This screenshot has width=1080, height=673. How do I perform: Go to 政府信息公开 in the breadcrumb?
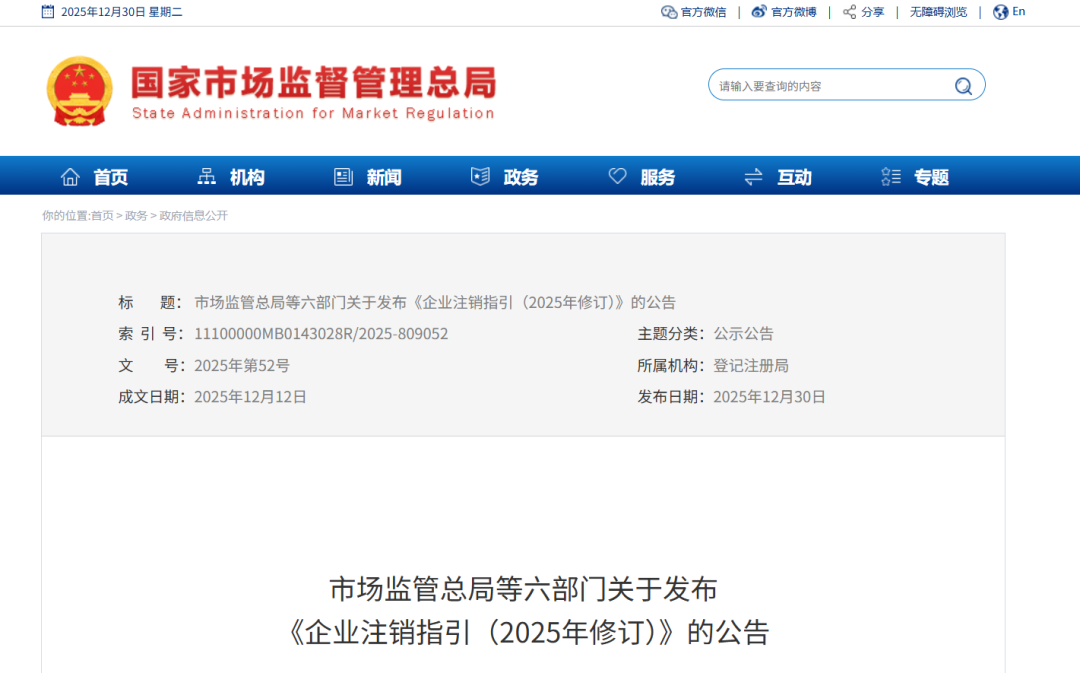[x=194, y=216]
